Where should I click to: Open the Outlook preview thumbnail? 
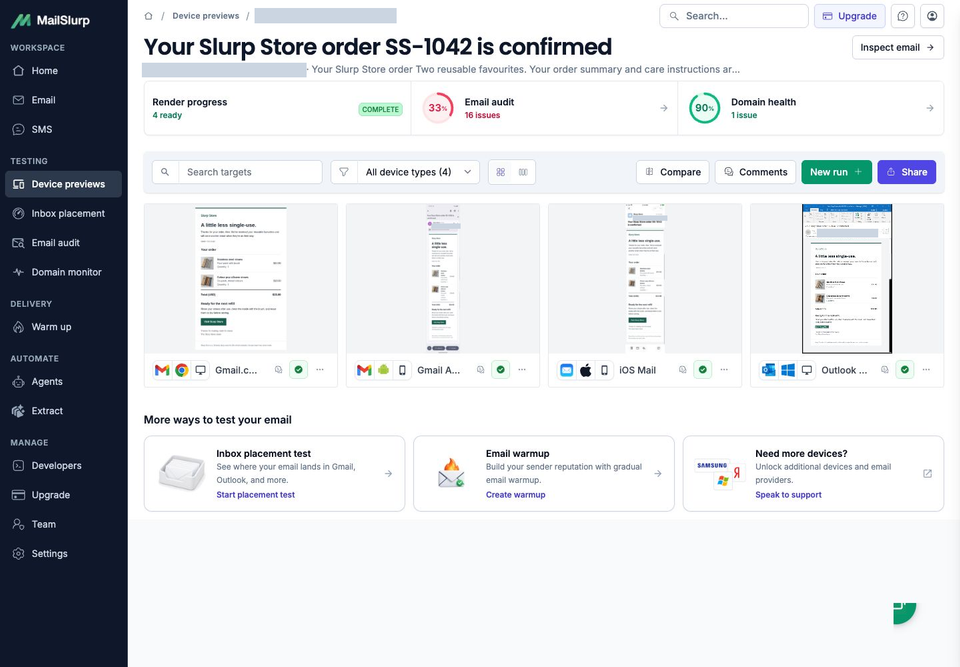click(847, 279)
